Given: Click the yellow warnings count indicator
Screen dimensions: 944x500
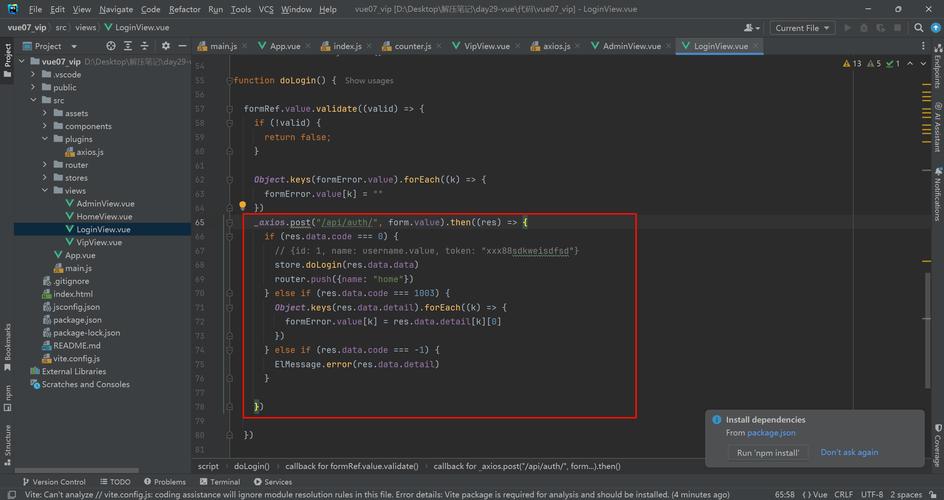Looking at the screenshot, I should point(852,63).
